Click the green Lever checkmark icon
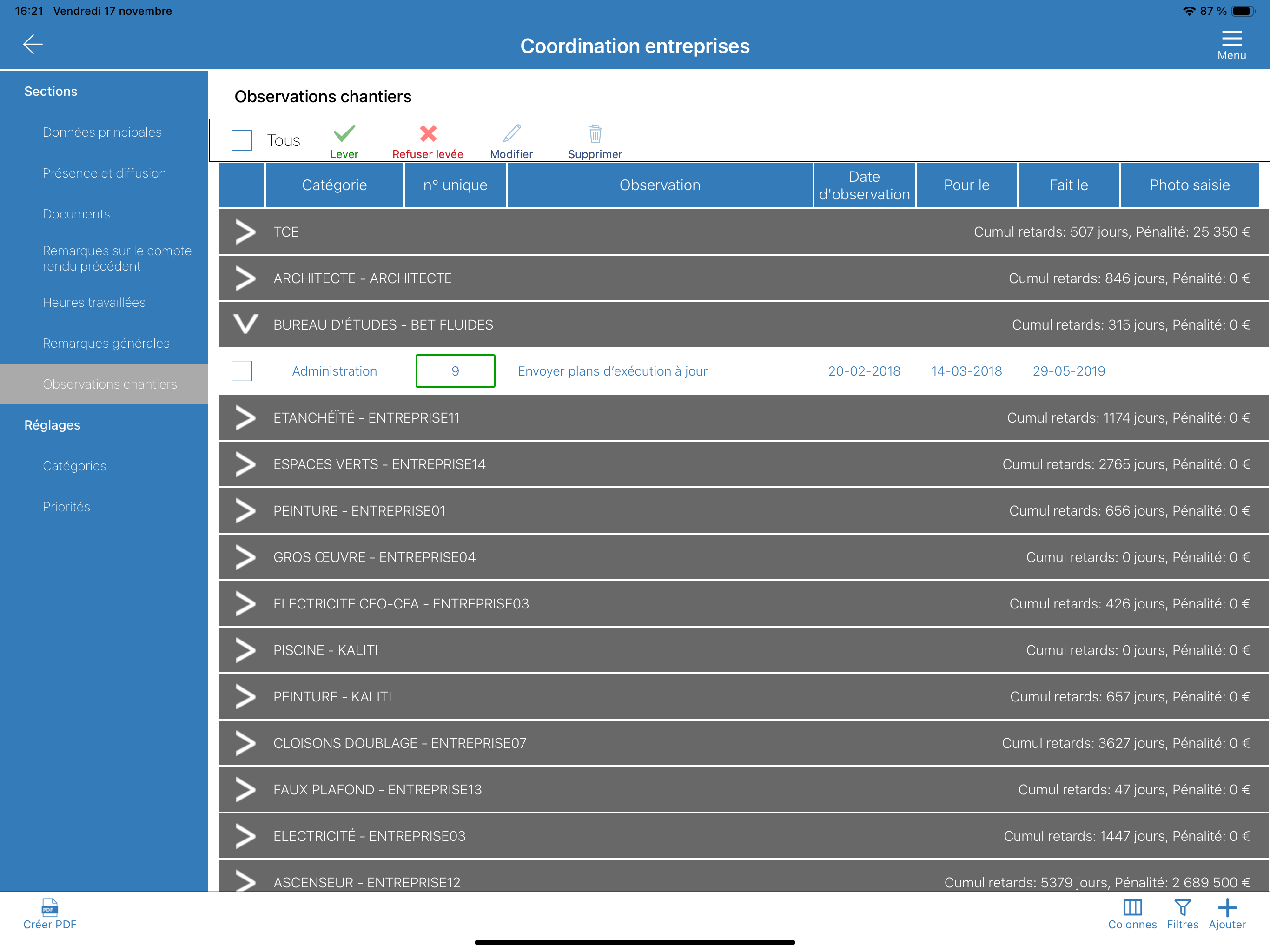The image size is (1270, 952). click(x=344, y=134)
